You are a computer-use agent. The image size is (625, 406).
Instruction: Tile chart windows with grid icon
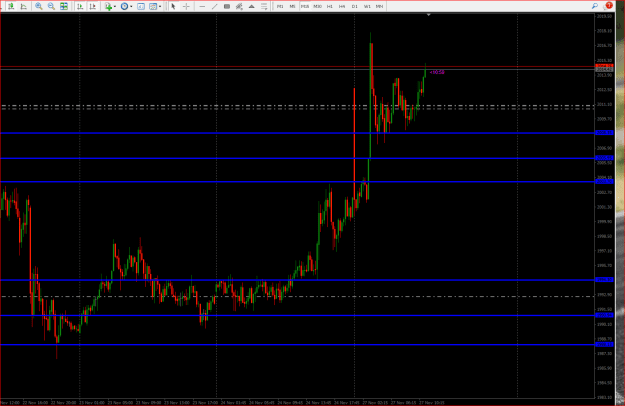[x=64, y=6]
